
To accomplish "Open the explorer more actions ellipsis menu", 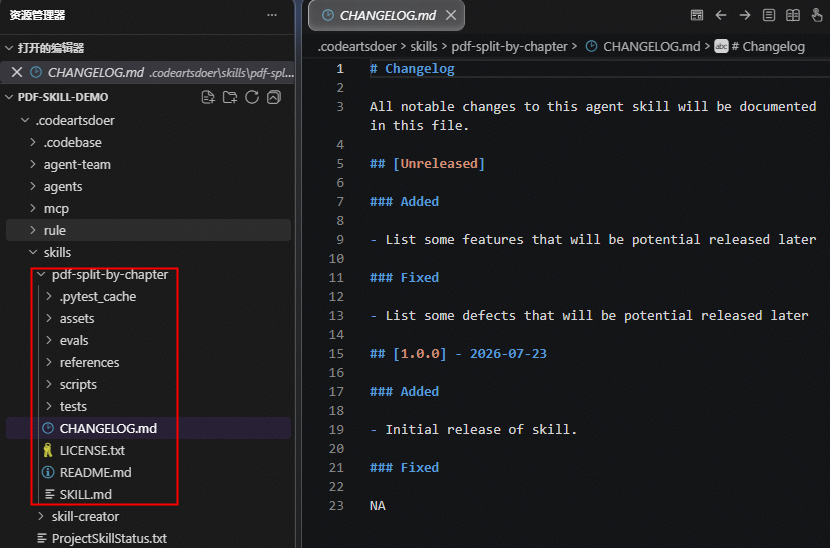I will point(272,15).
